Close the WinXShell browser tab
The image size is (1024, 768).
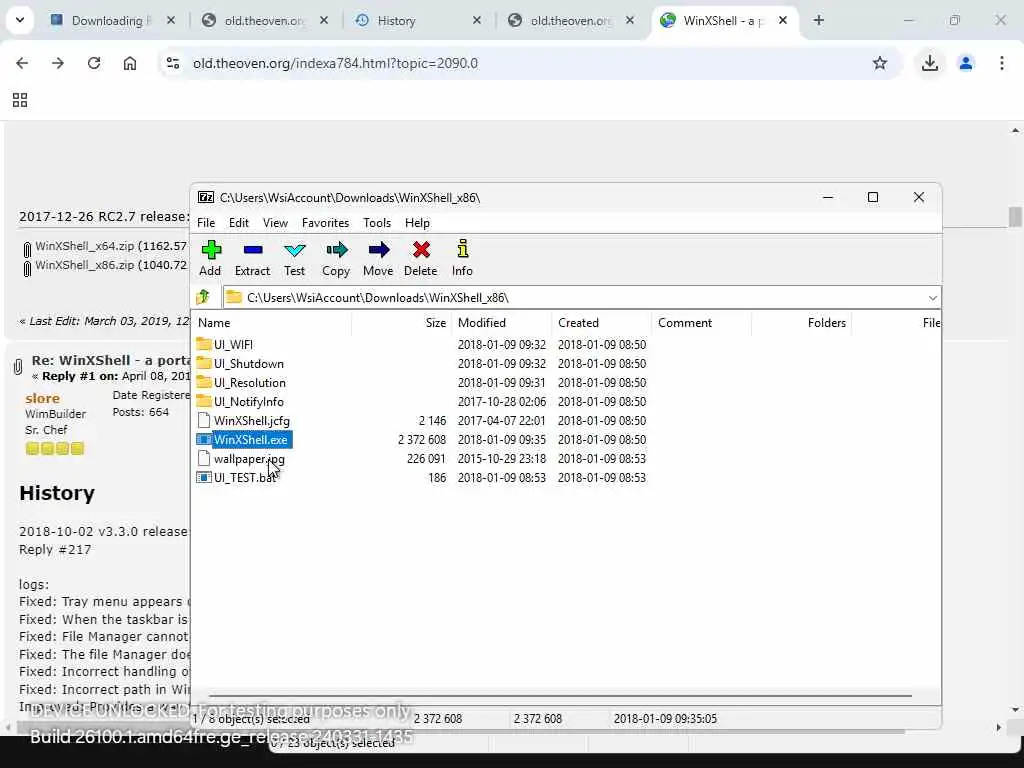782,20
